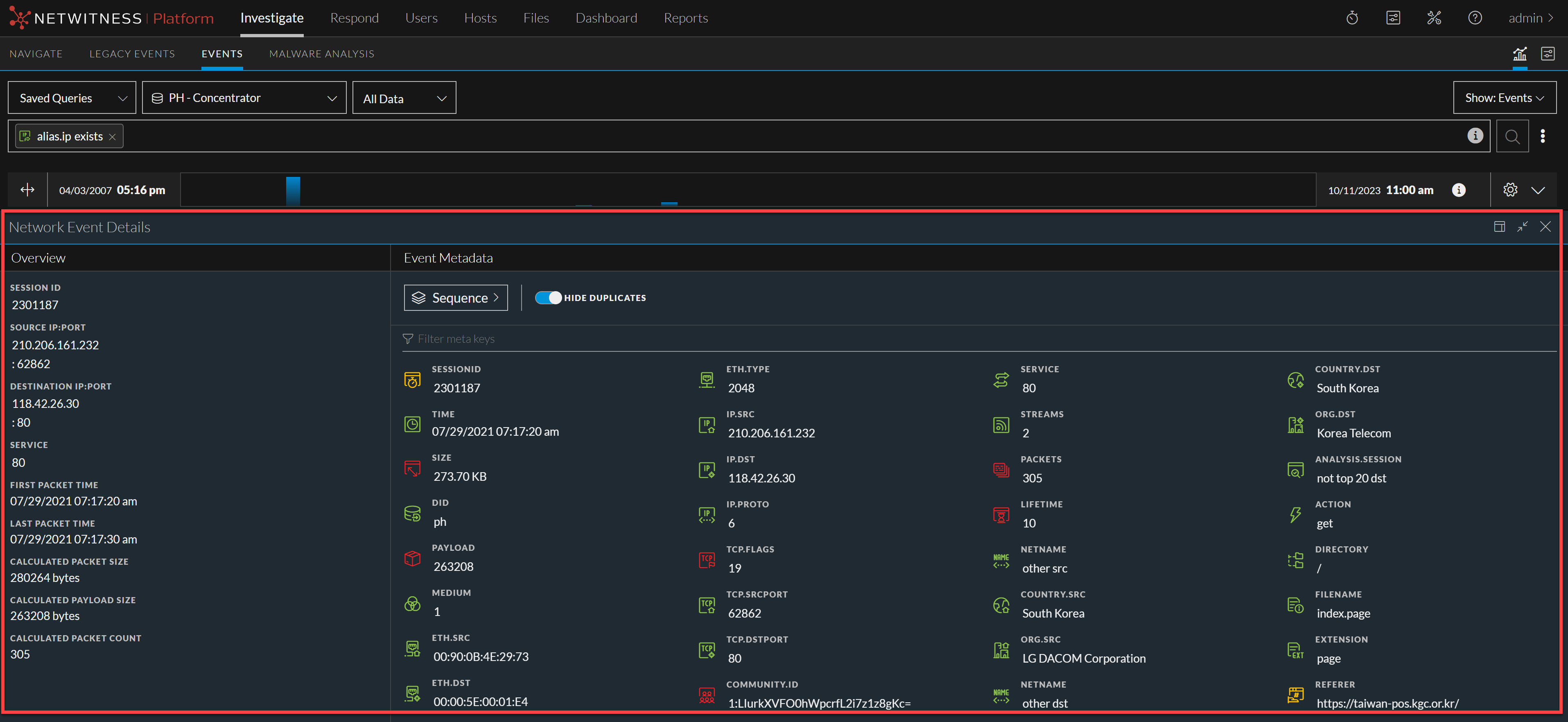Open the admin tools wrench icon
The height and width of the screenshot is (722, 1568).
pos(1433,18)
